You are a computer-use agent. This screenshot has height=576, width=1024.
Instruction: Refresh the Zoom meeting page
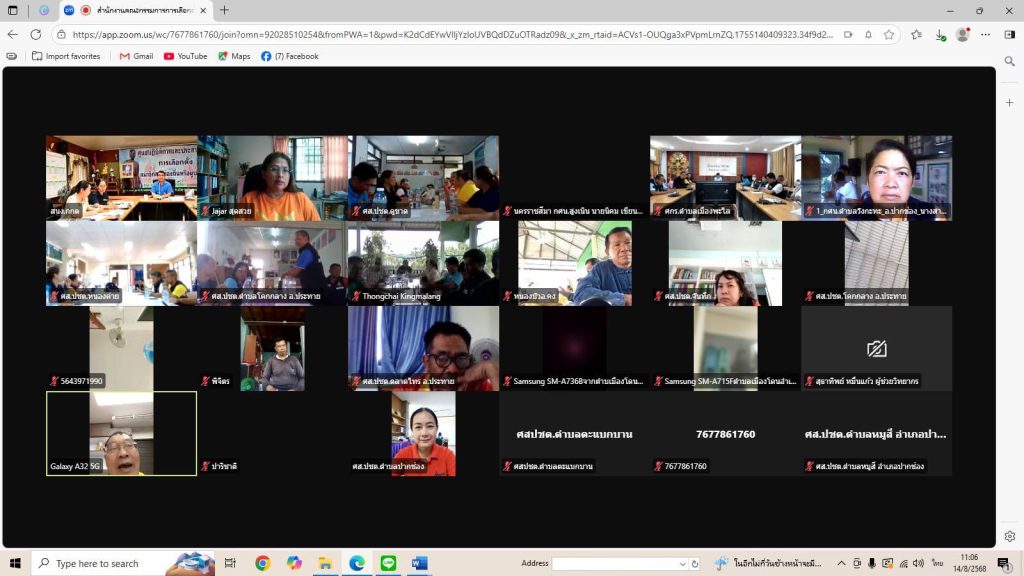pyautogui.click(x=36, y=34)
